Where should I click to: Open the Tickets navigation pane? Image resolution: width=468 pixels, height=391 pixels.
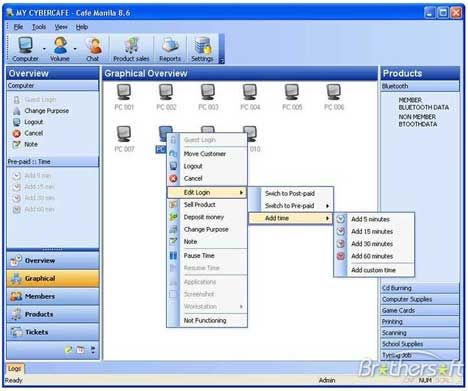pyautogui.click(x=53, y=332)
